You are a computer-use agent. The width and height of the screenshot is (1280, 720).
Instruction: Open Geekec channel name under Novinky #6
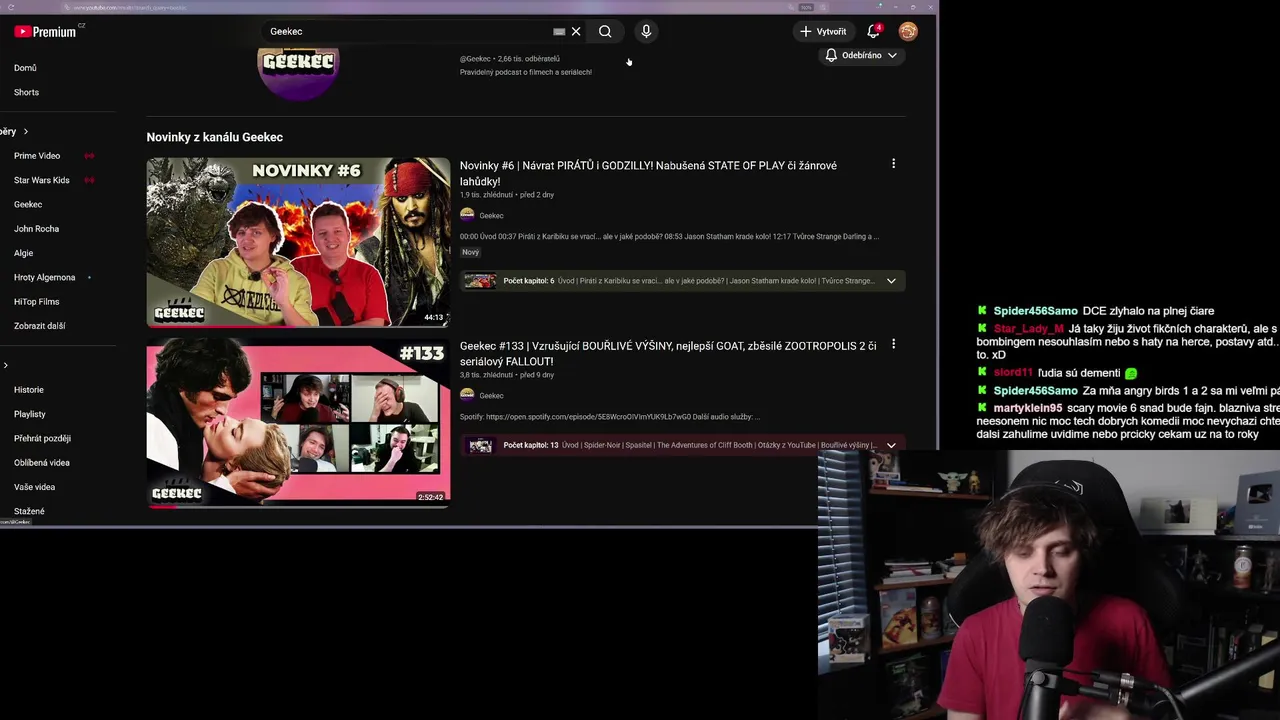click(491, 215)
